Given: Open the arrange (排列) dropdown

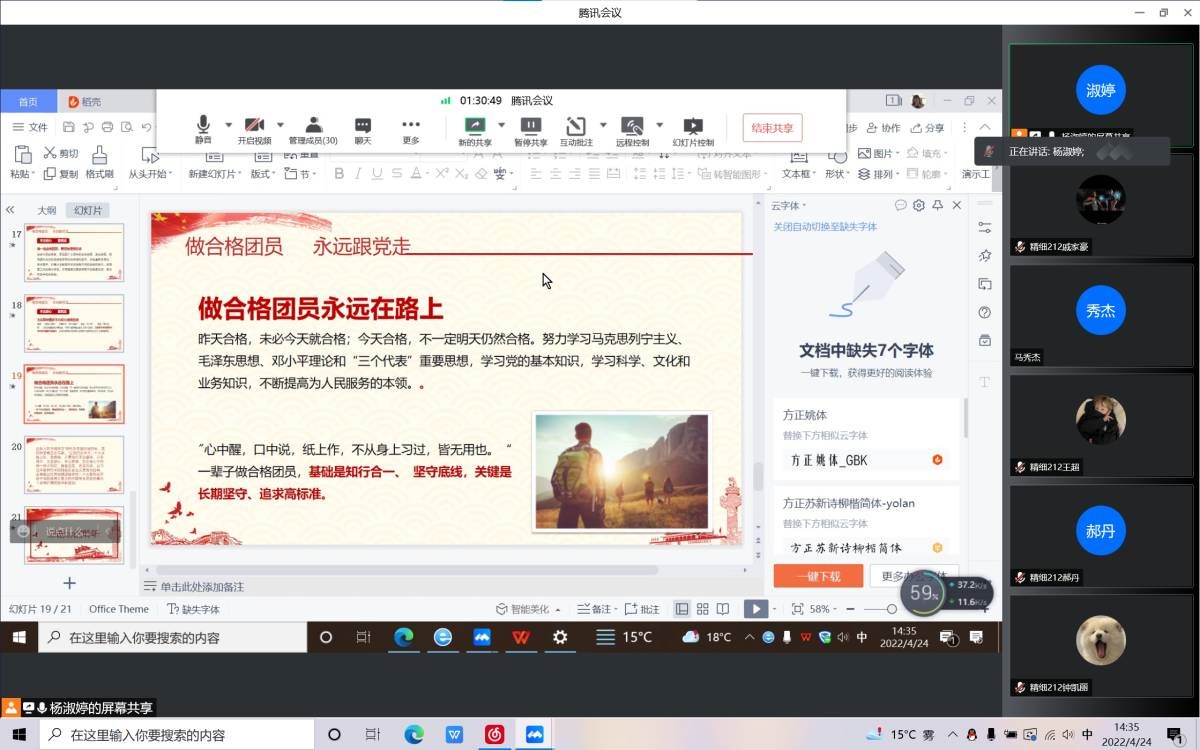Looking at the screenshot, I should pos(879,174).
